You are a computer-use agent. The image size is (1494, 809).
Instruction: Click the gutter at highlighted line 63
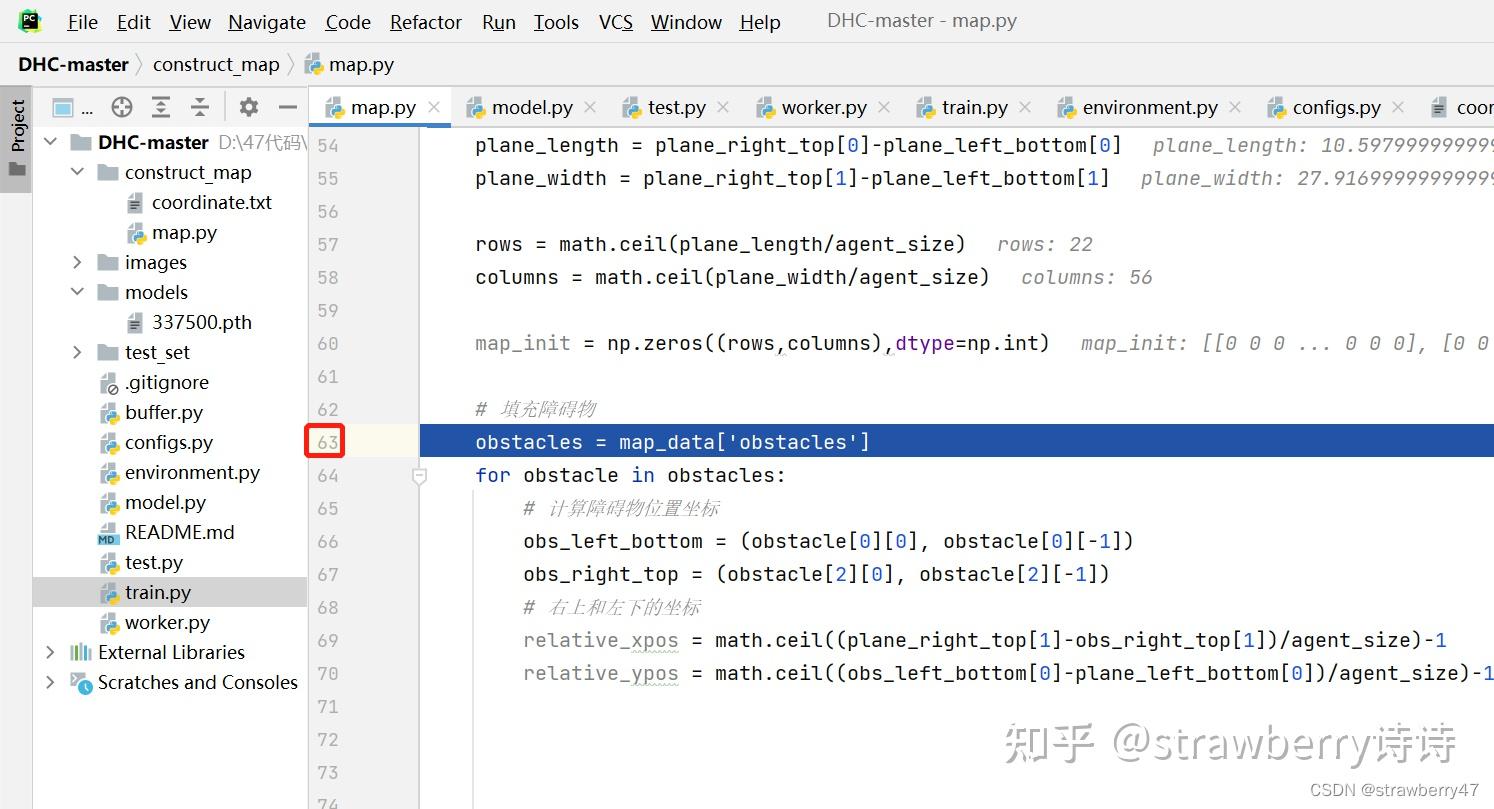coord(324,441)
